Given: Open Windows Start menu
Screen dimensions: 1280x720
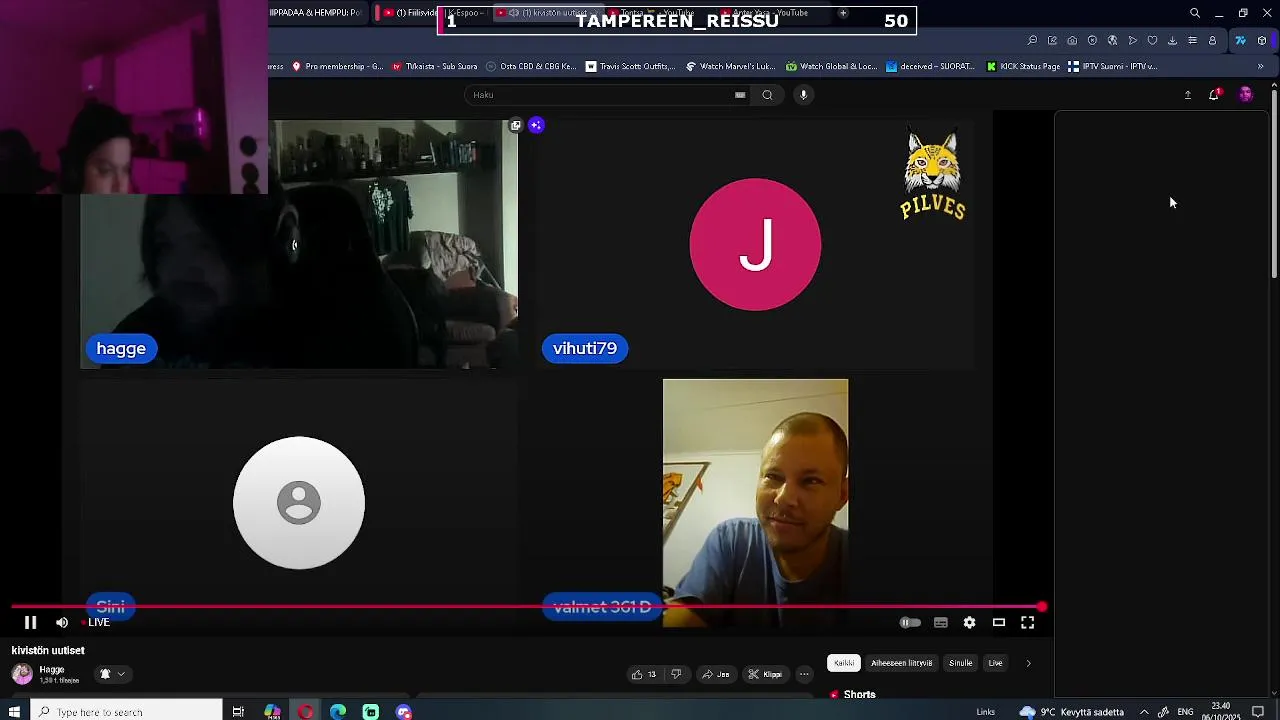Looking at the screenshot, I should pos(14,711).
